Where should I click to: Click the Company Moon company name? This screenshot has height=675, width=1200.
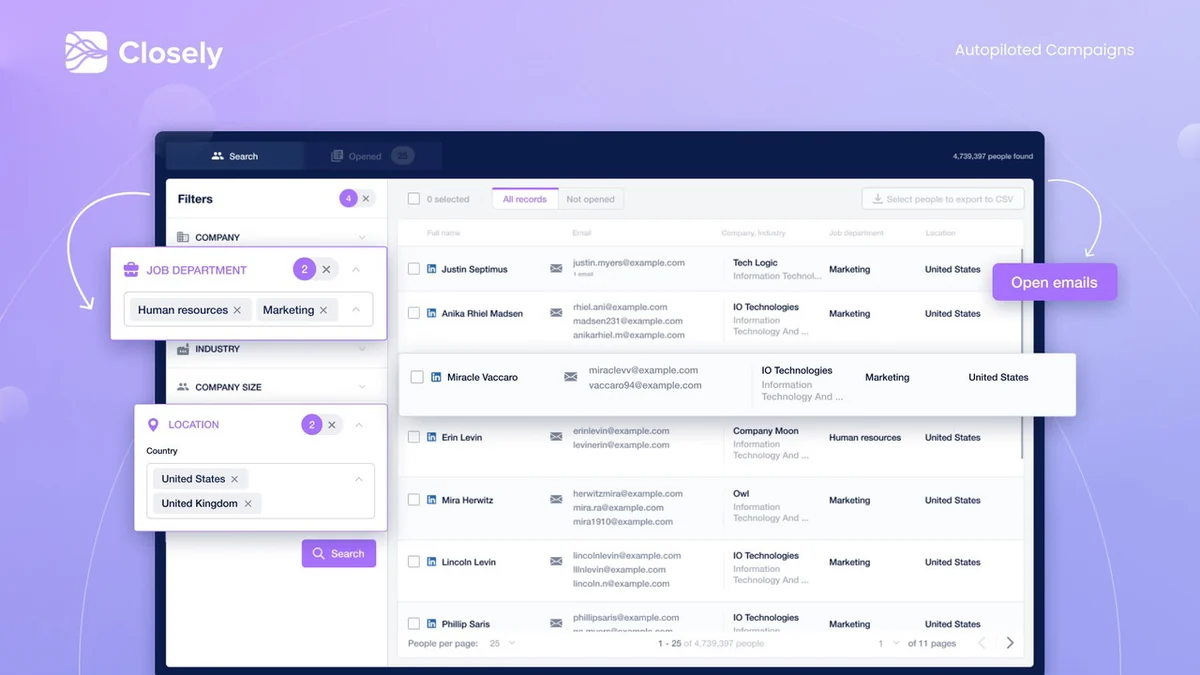(766, 431)
